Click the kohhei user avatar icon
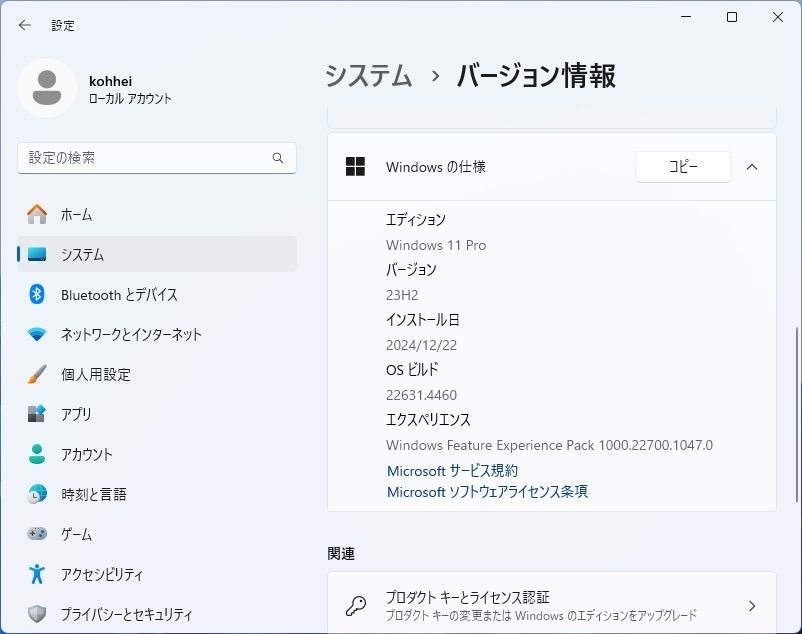Image resolution: width=802 pixels, height=634 pixels. coord(47,88)
